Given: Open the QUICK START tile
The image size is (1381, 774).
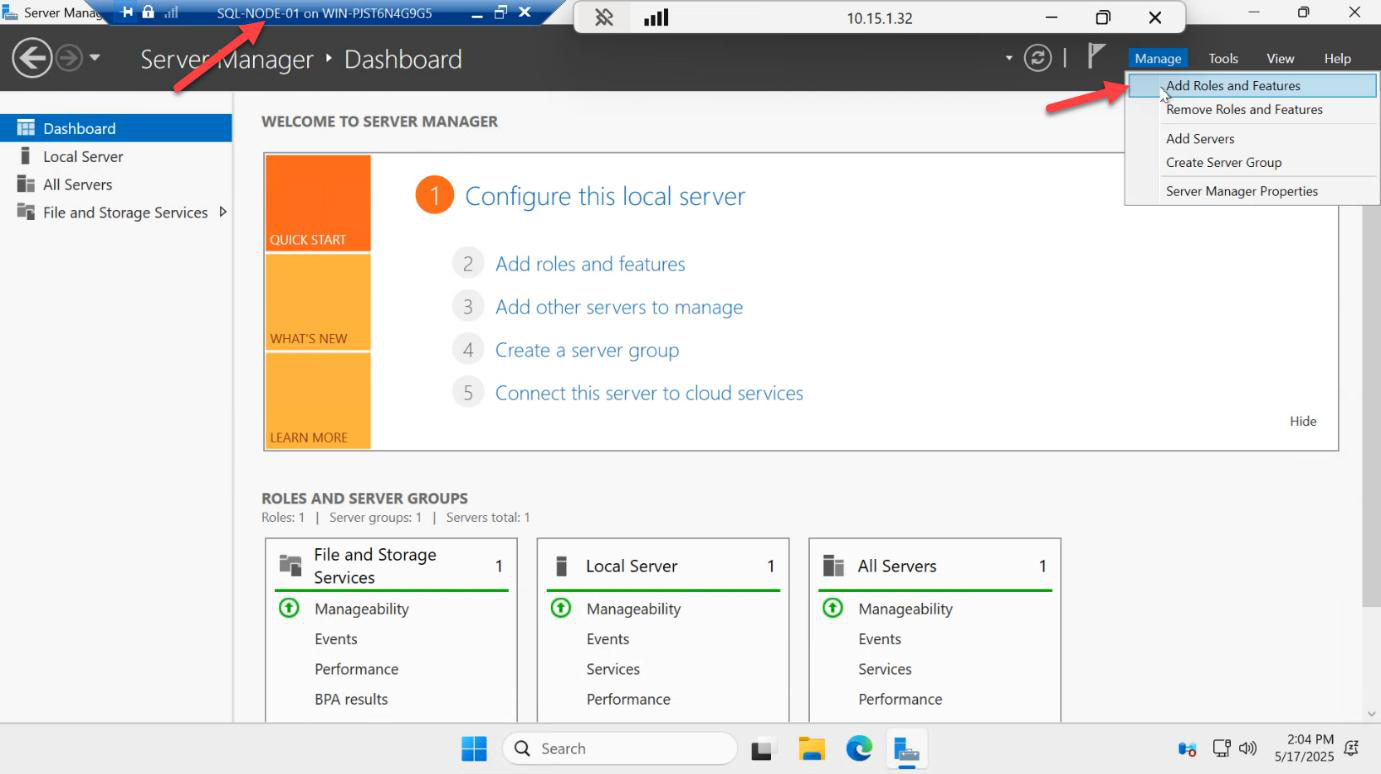Looking at the screenshot, I should tap(318, 203).
